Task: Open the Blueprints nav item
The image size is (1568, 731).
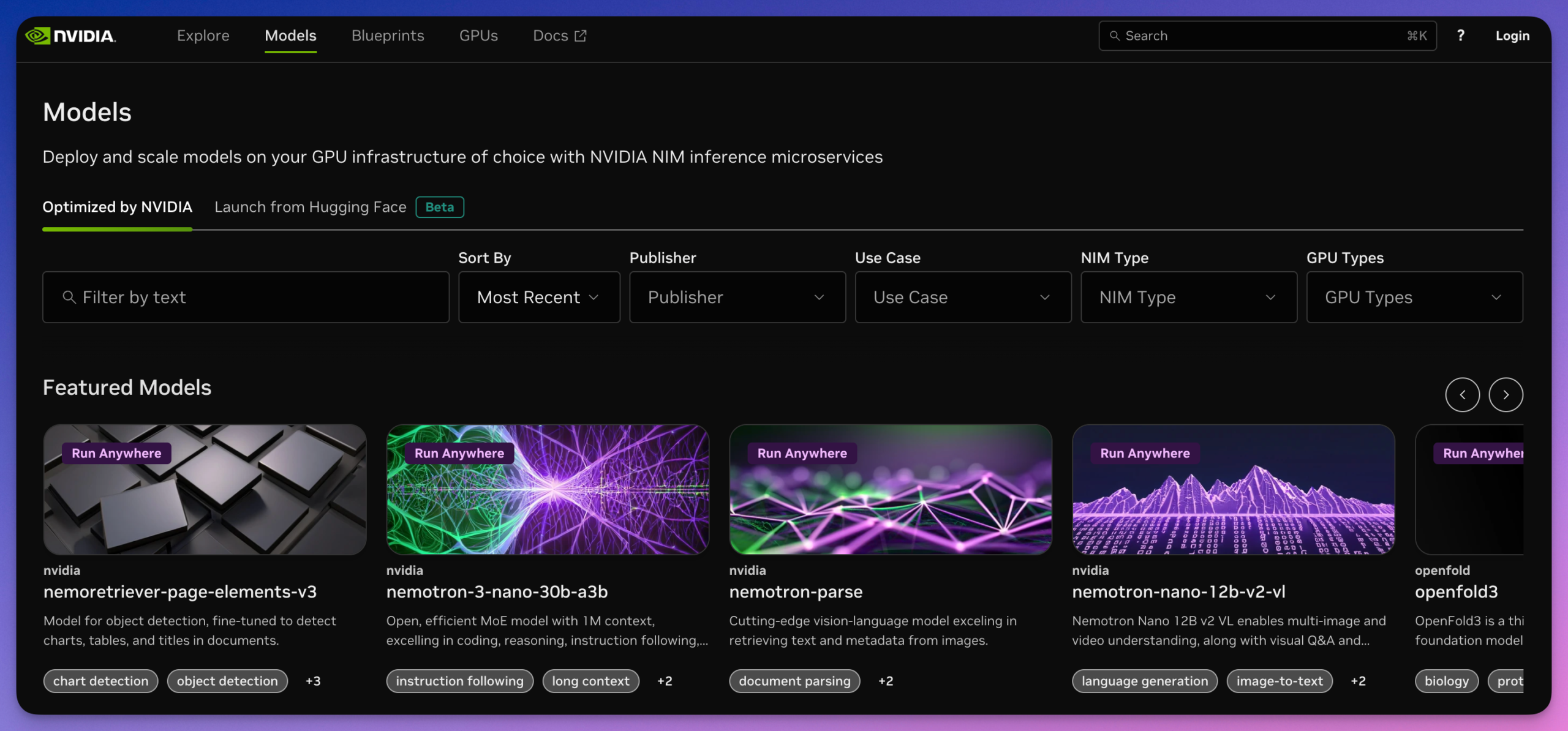Action: tap(387, 36)
